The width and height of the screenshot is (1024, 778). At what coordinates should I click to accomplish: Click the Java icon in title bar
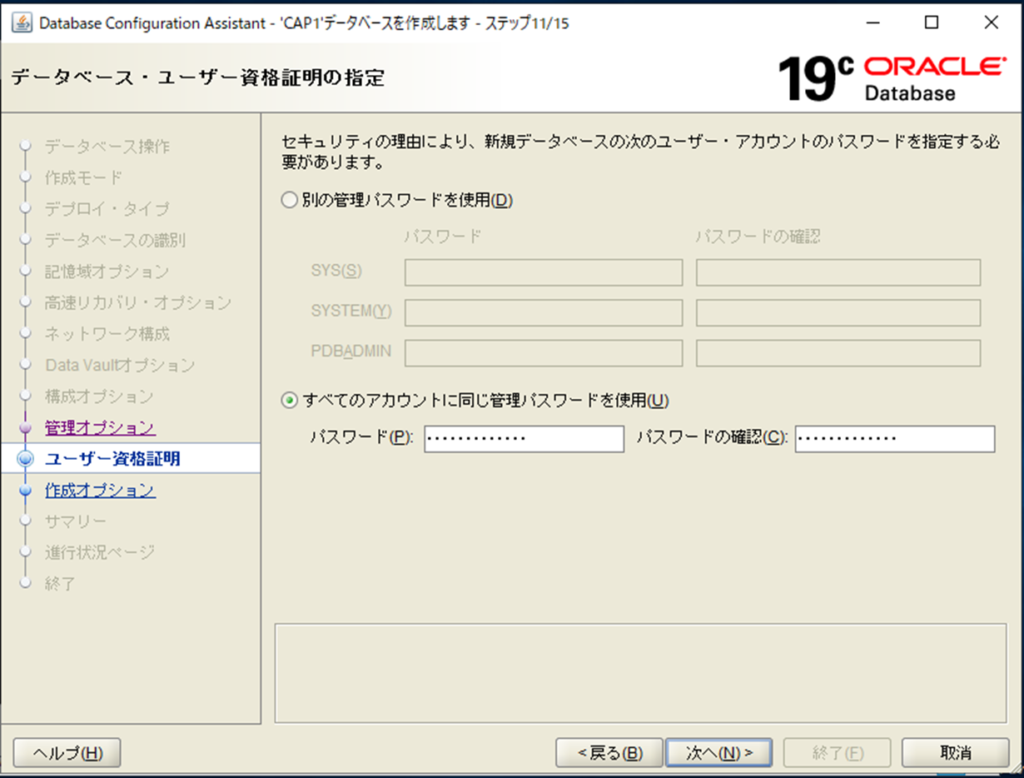[x=21, y=23]
